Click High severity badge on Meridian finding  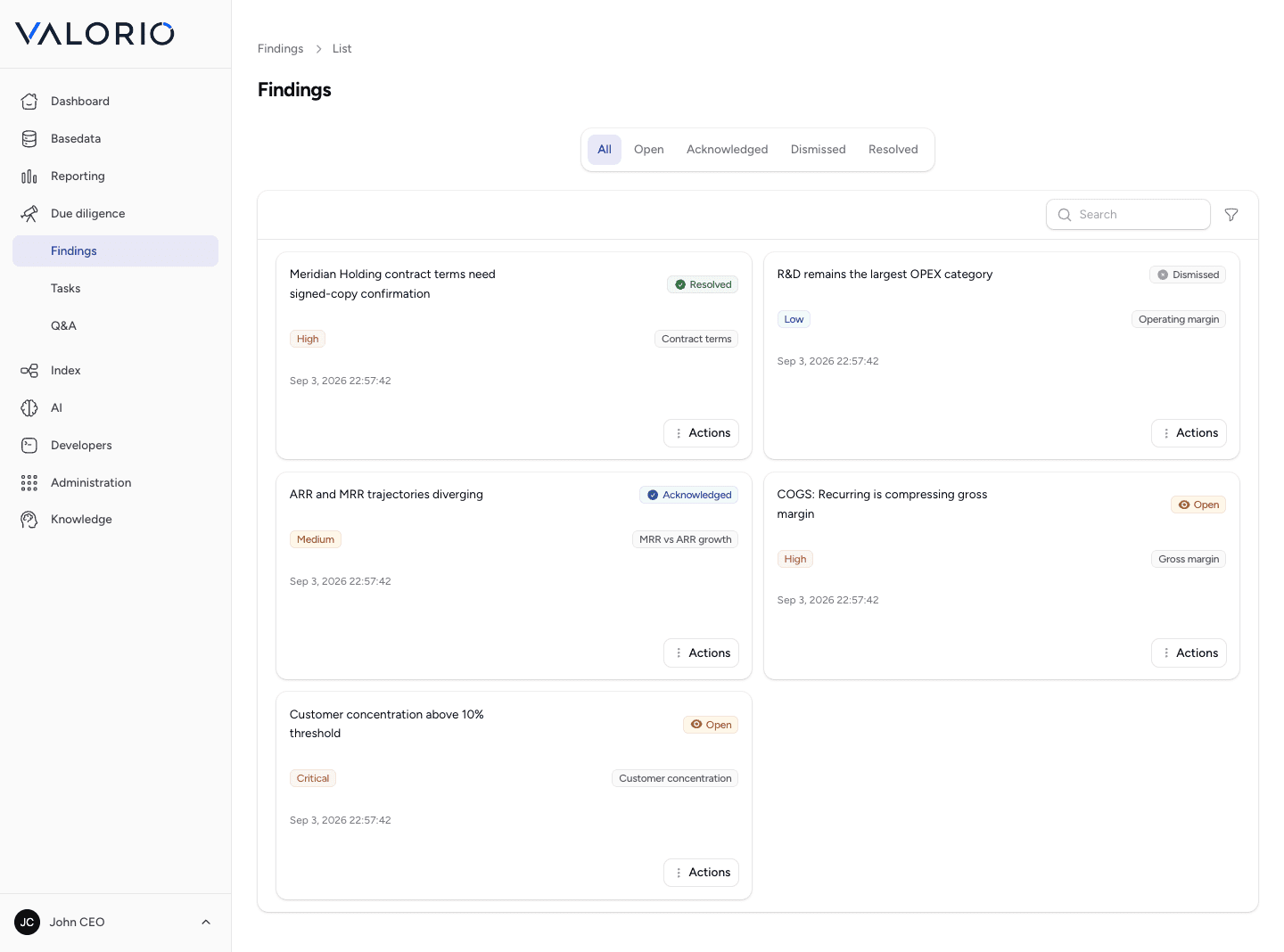point(308,339)
